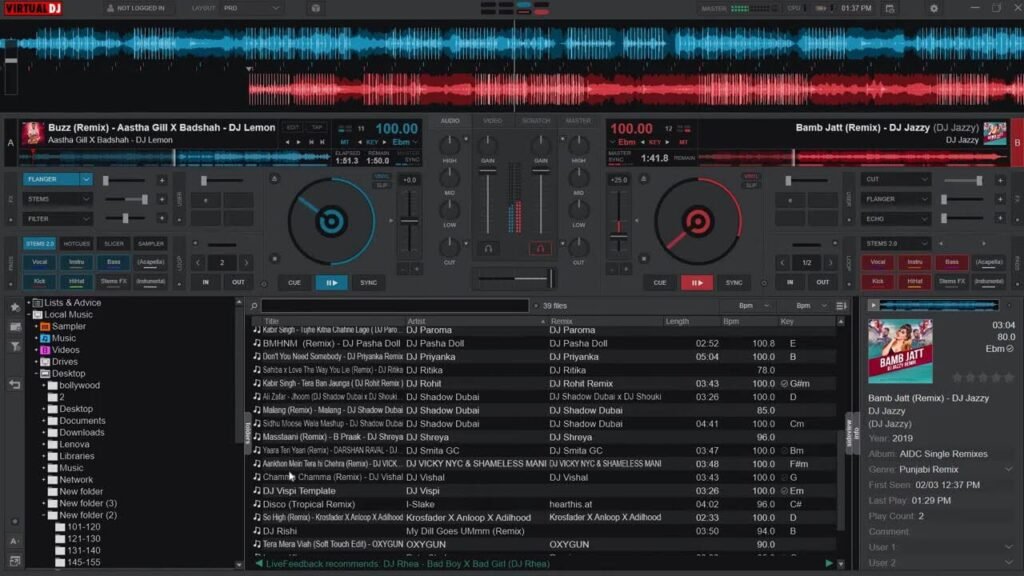
Task: Click the NOT LOGGED IN user icon
Action: (110, 8)
